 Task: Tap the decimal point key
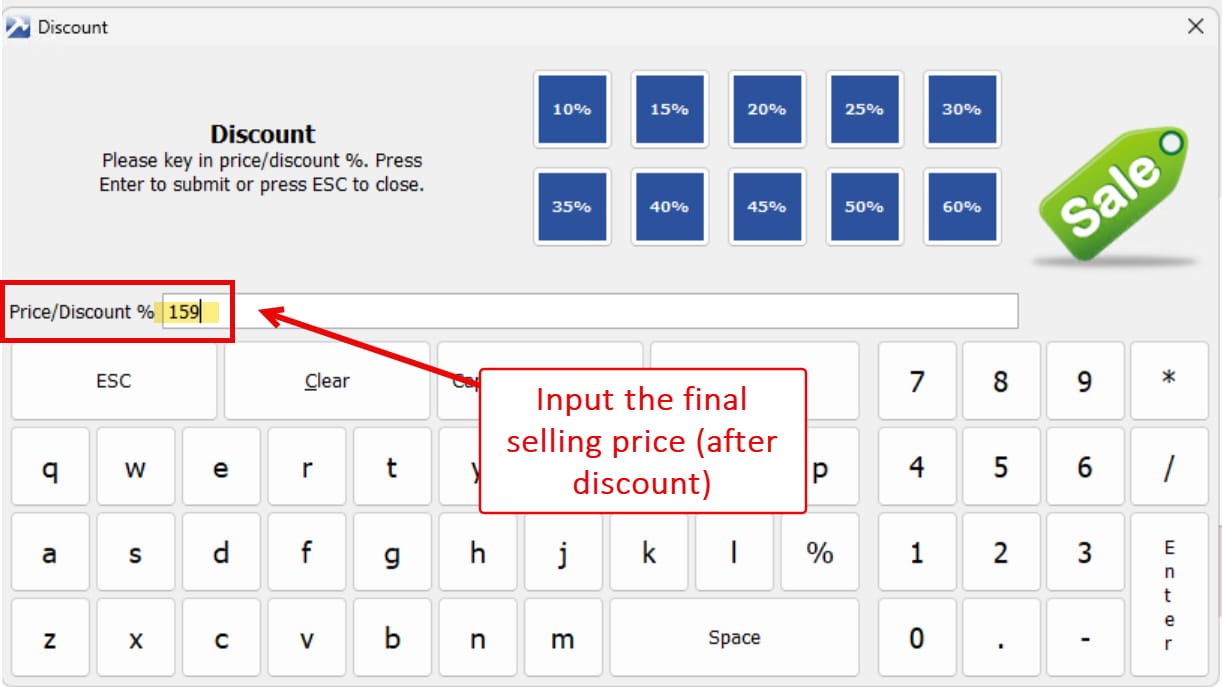click(x=1001, y=638)
